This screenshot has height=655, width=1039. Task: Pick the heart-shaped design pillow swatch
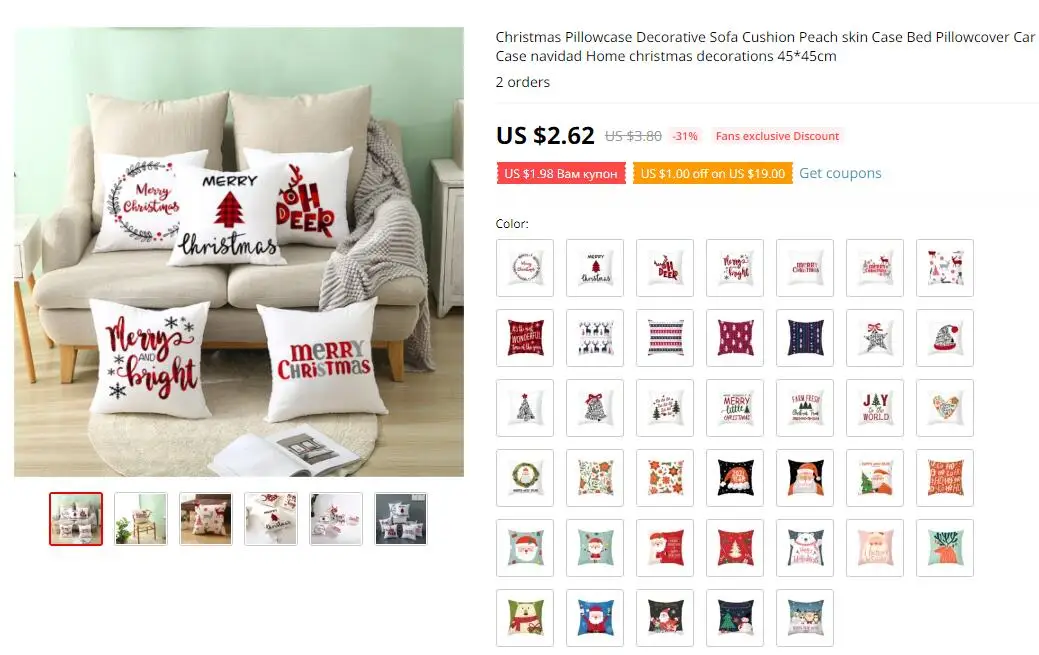point(945,408)
